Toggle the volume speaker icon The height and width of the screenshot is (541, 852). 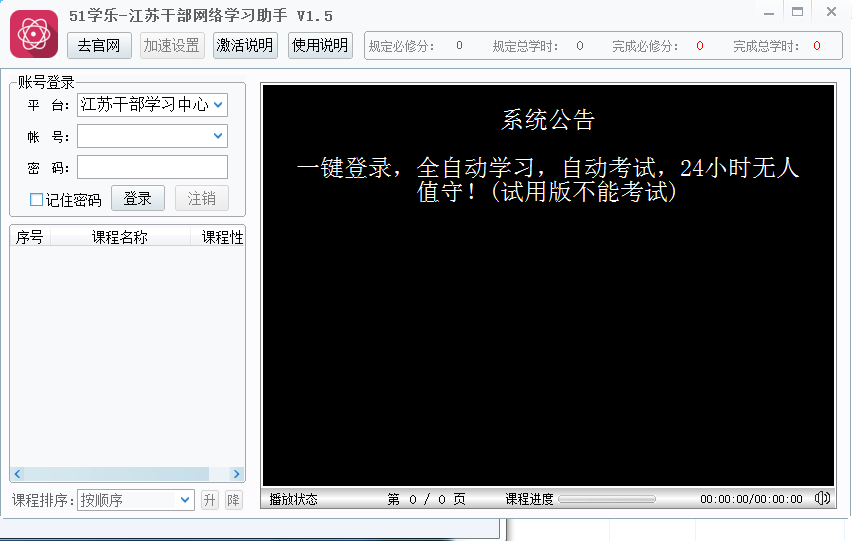(822, 498)
